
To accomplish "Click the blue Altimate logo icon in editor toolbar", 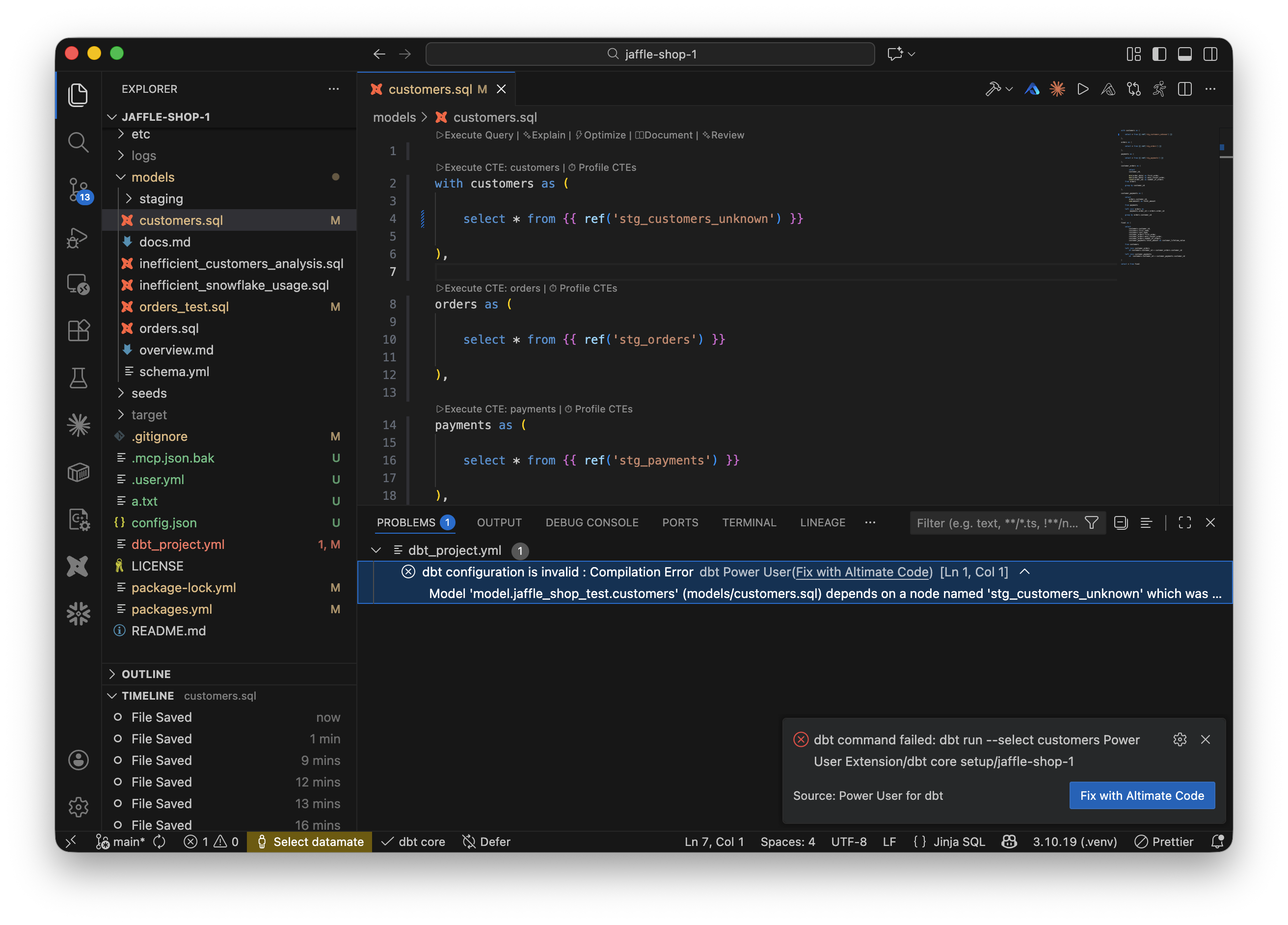I will point(1032,89).
